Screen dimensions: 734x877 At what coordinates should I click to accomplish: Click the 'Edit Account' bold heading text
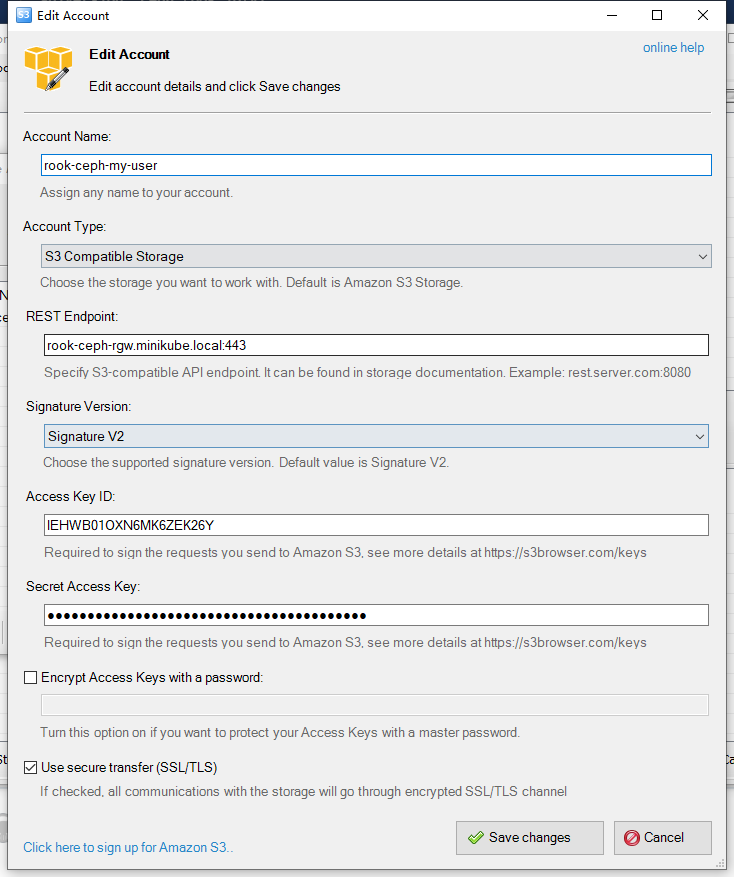point(129,54)
